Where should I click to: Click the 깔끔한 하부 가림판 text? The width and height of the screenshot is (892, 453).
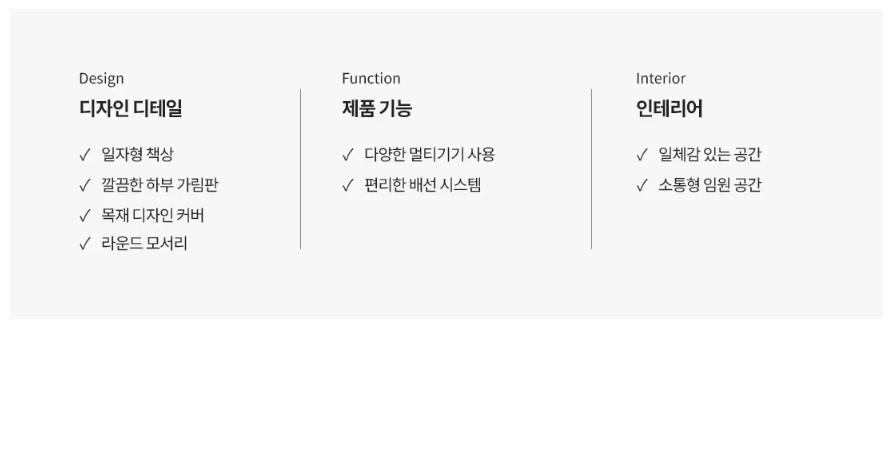tap(160, 185)
